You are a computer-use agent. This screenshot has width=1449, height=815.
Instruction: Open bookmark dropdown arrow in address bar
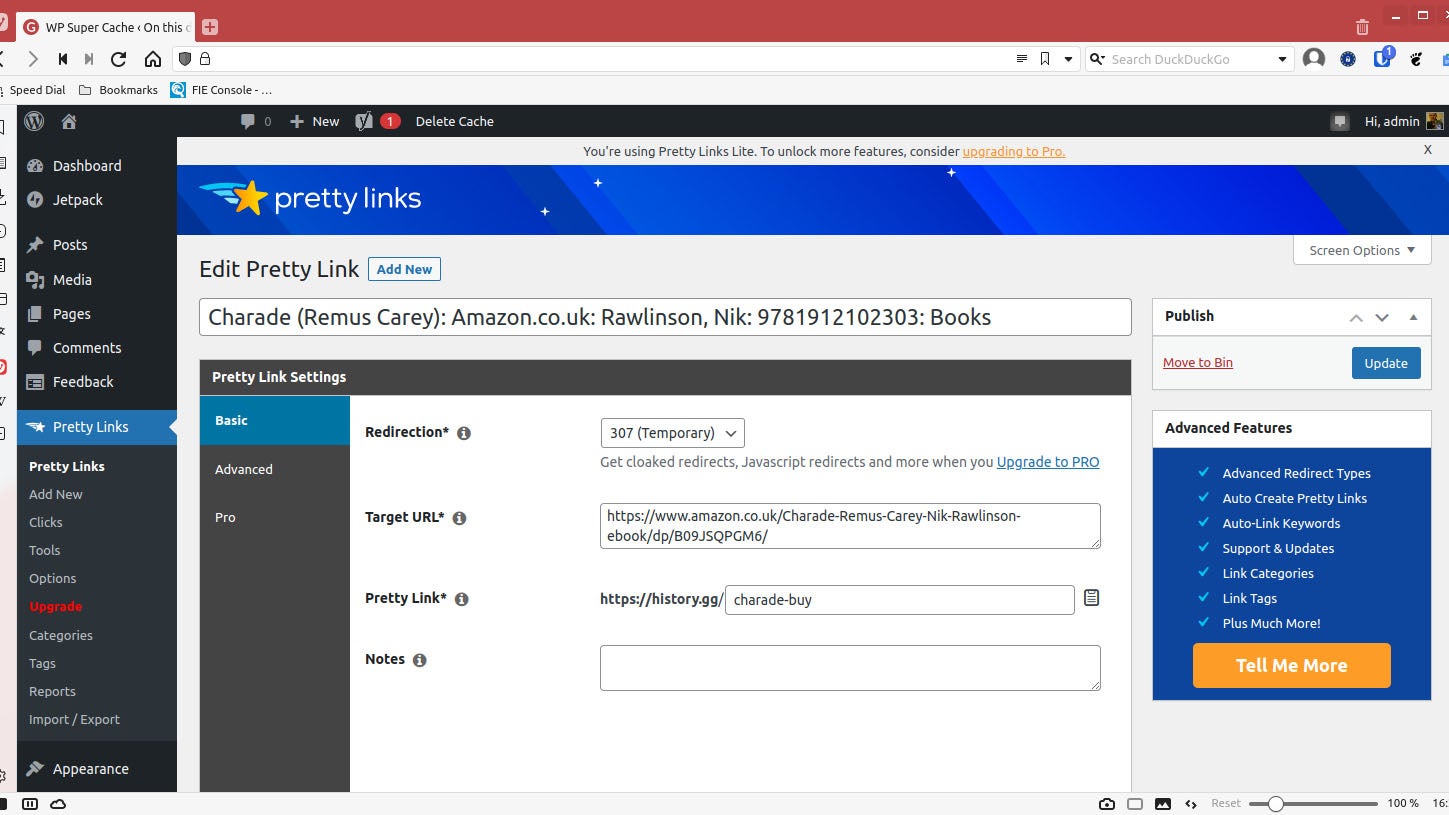click(x=1068, y=59)
